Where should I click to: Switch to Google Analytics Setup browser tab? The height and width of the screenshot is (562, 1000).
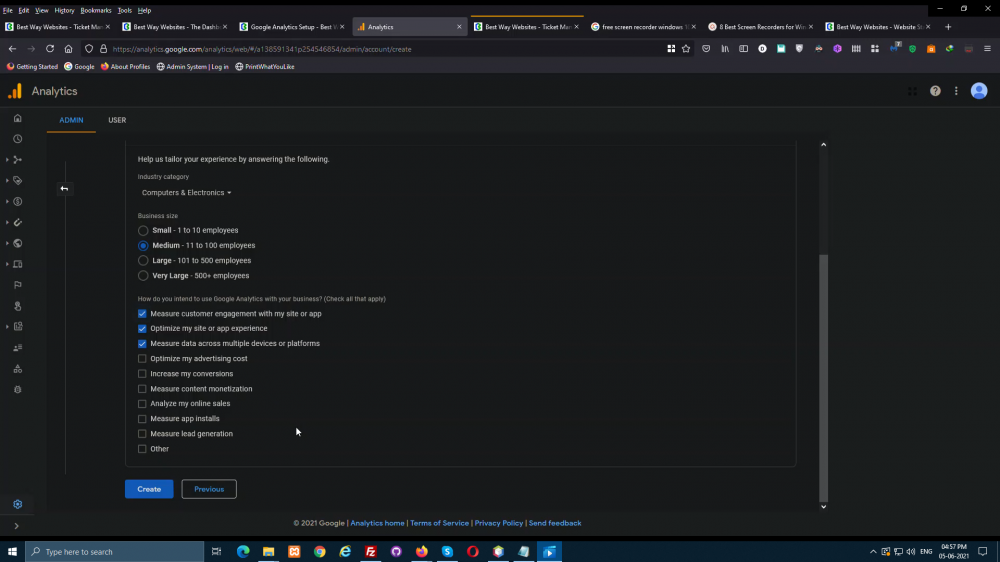(292, 27)
